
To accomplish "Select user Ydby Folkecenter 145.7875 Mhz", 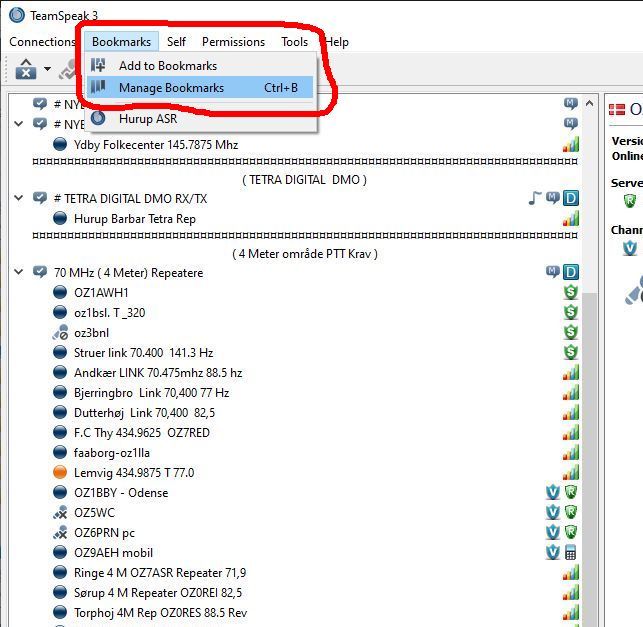I will pos(156,145).
